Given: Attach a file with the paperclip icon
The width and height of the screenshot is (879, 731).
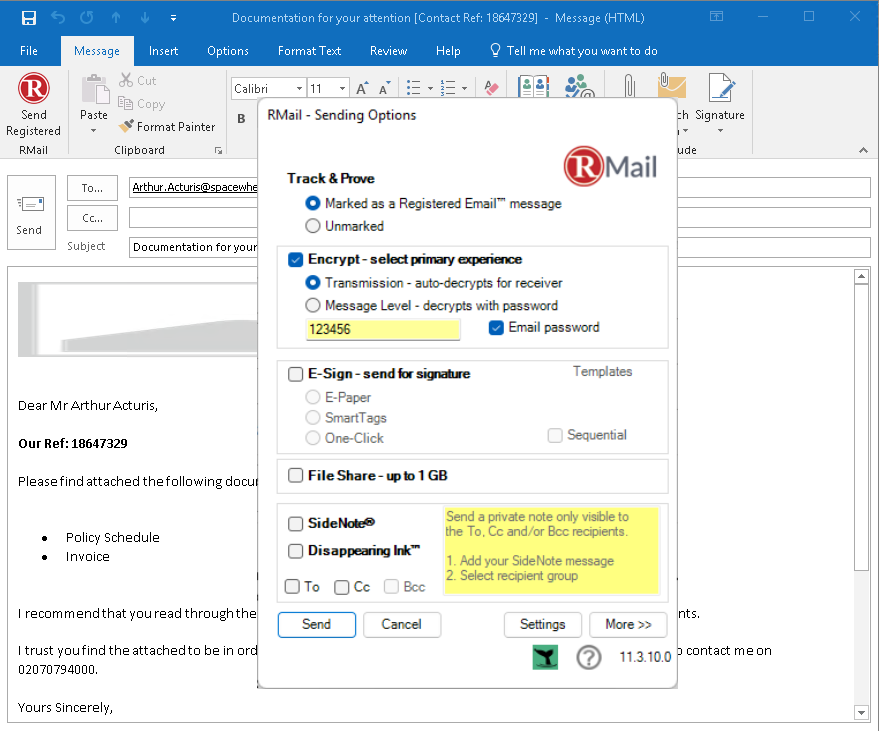Looking at the screenshot, I should [630, 86].
